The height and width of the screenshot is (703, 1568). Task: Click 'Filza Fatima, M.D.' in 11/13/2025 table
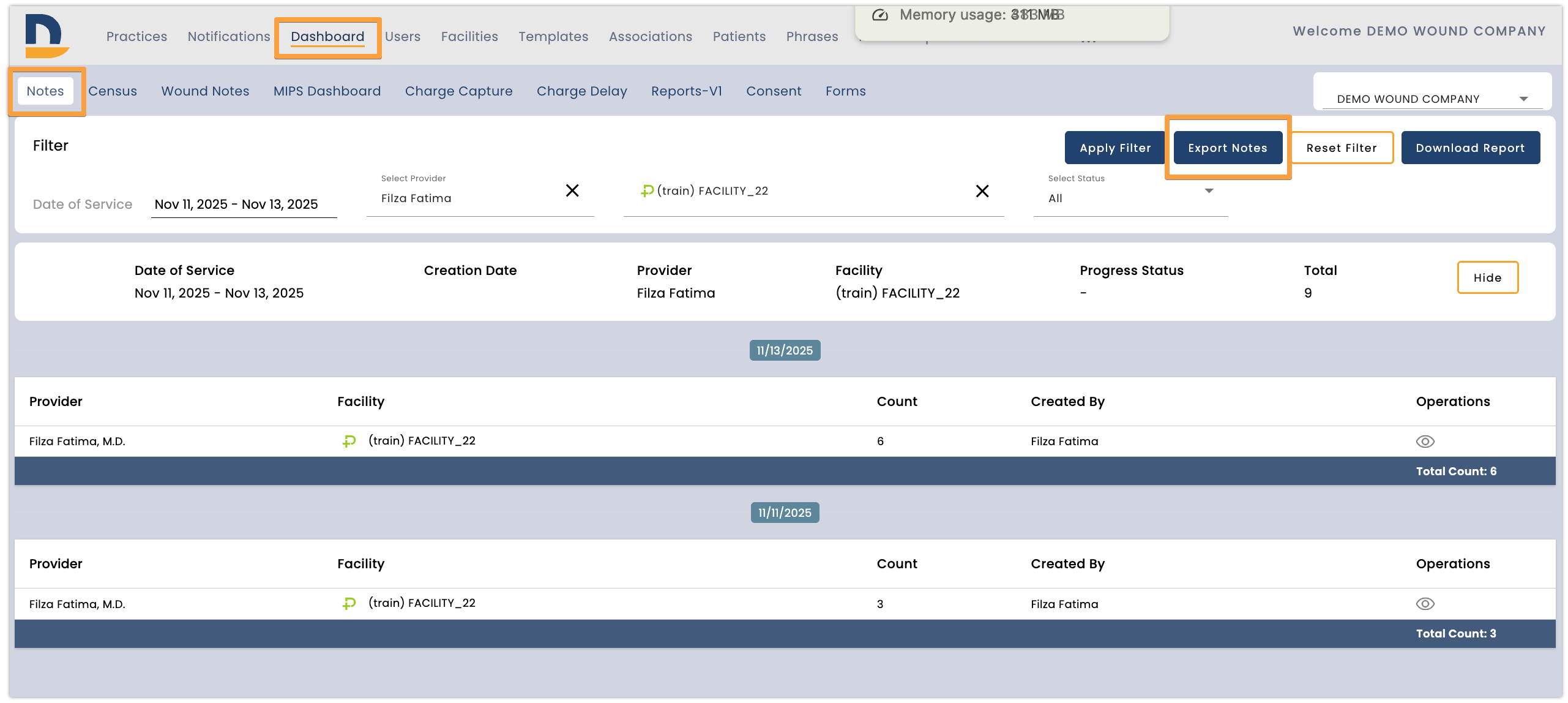pos(77,442)
